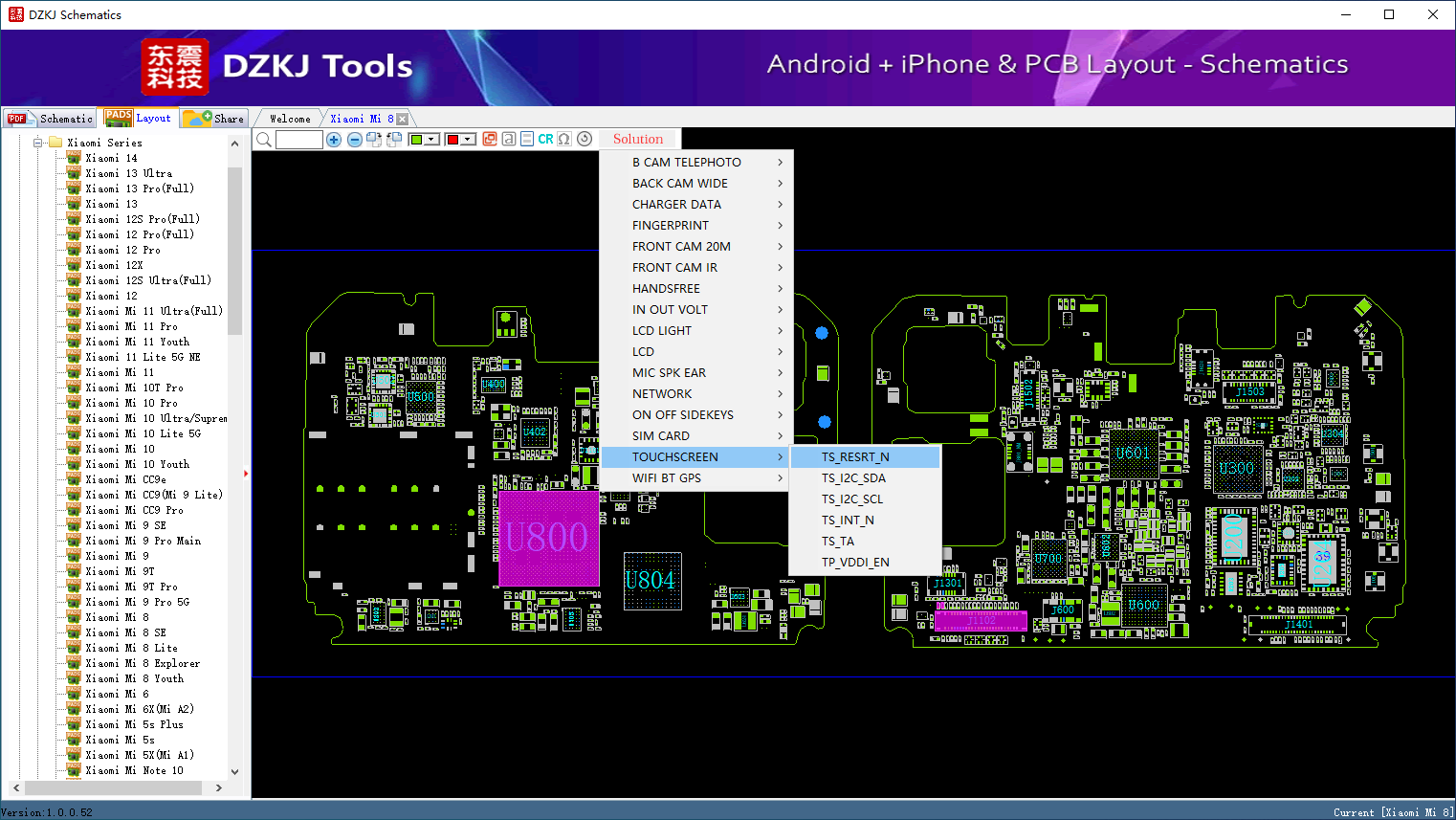Select Xiaomi 14 in the tree
The height and width of the screenshot is (820, 1456).
tap(111, 158)
